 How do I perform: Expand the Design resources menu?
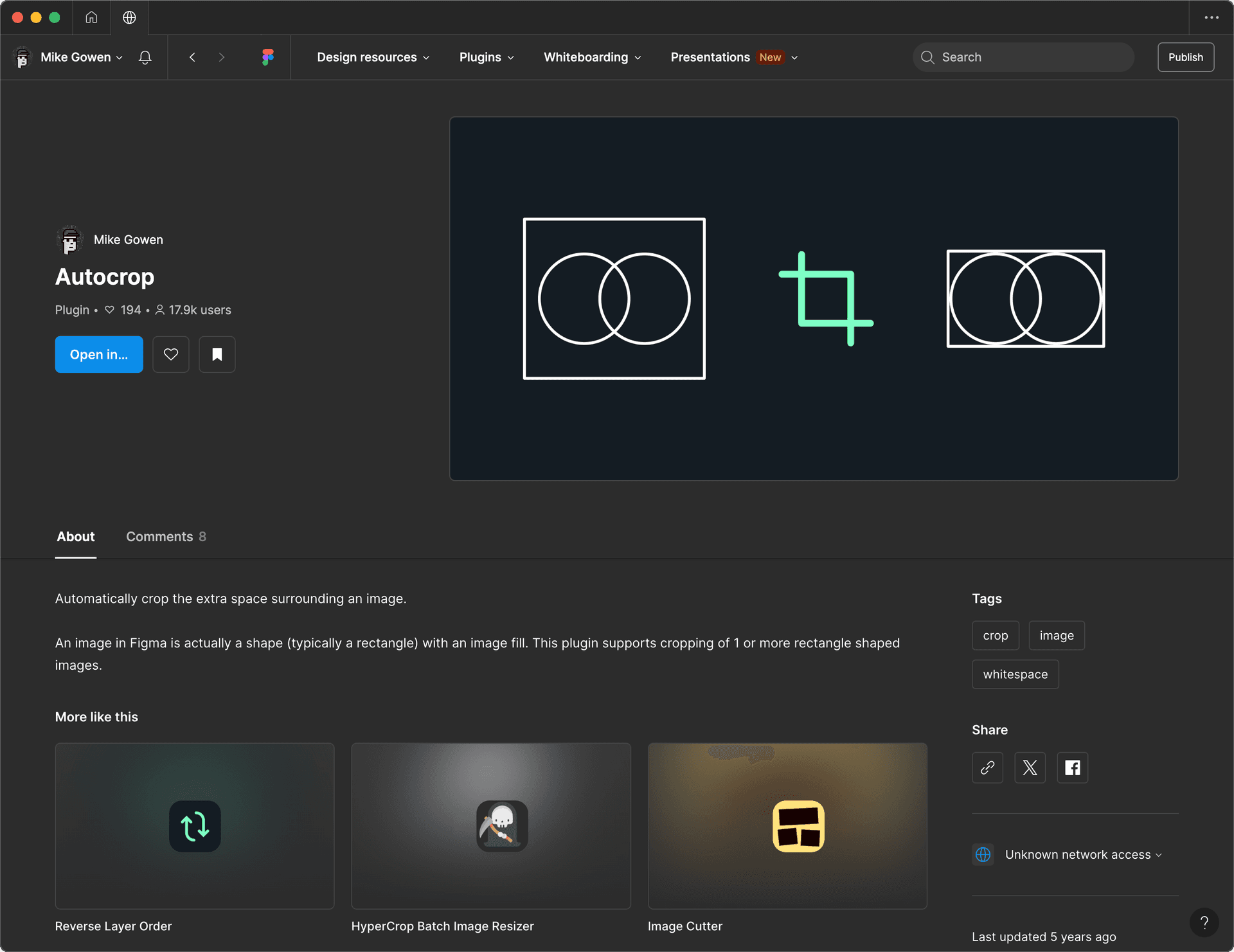point(373,57)
